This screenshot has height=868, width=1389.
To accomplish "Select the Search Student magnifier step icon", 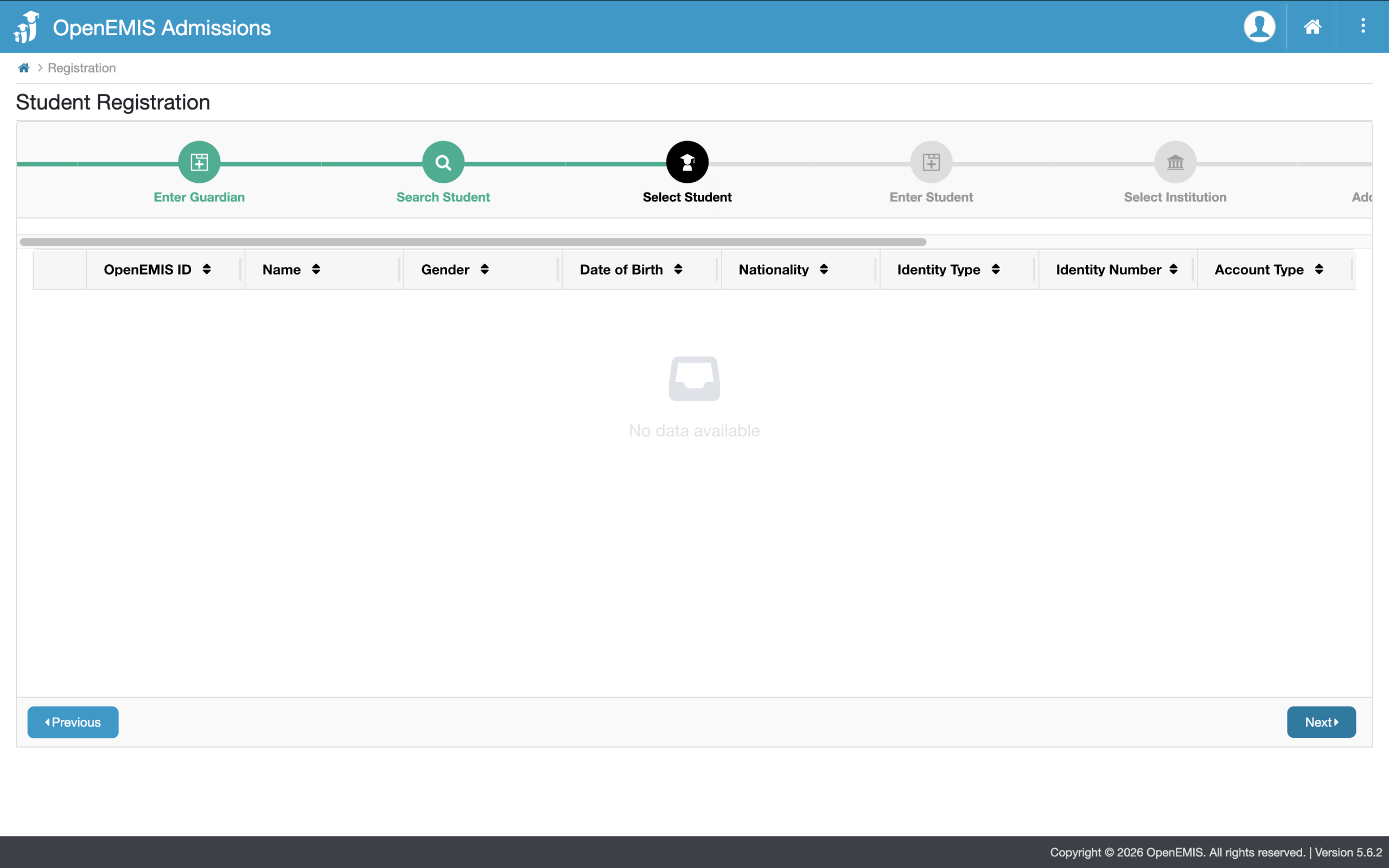I will coord(443,162).
